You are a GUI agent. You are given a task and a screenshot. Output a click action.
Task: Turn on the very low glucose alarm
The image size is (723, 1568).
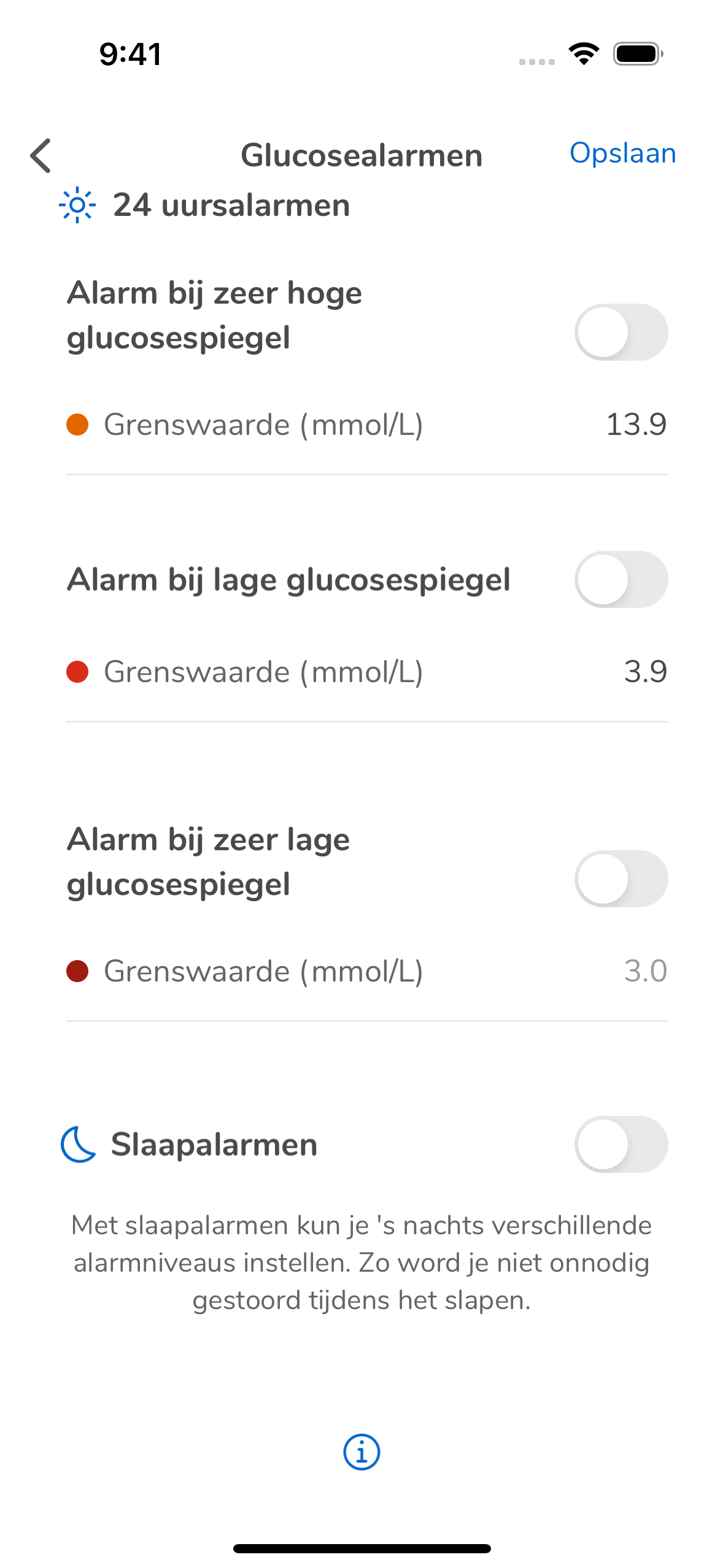(x=621, y=878)
